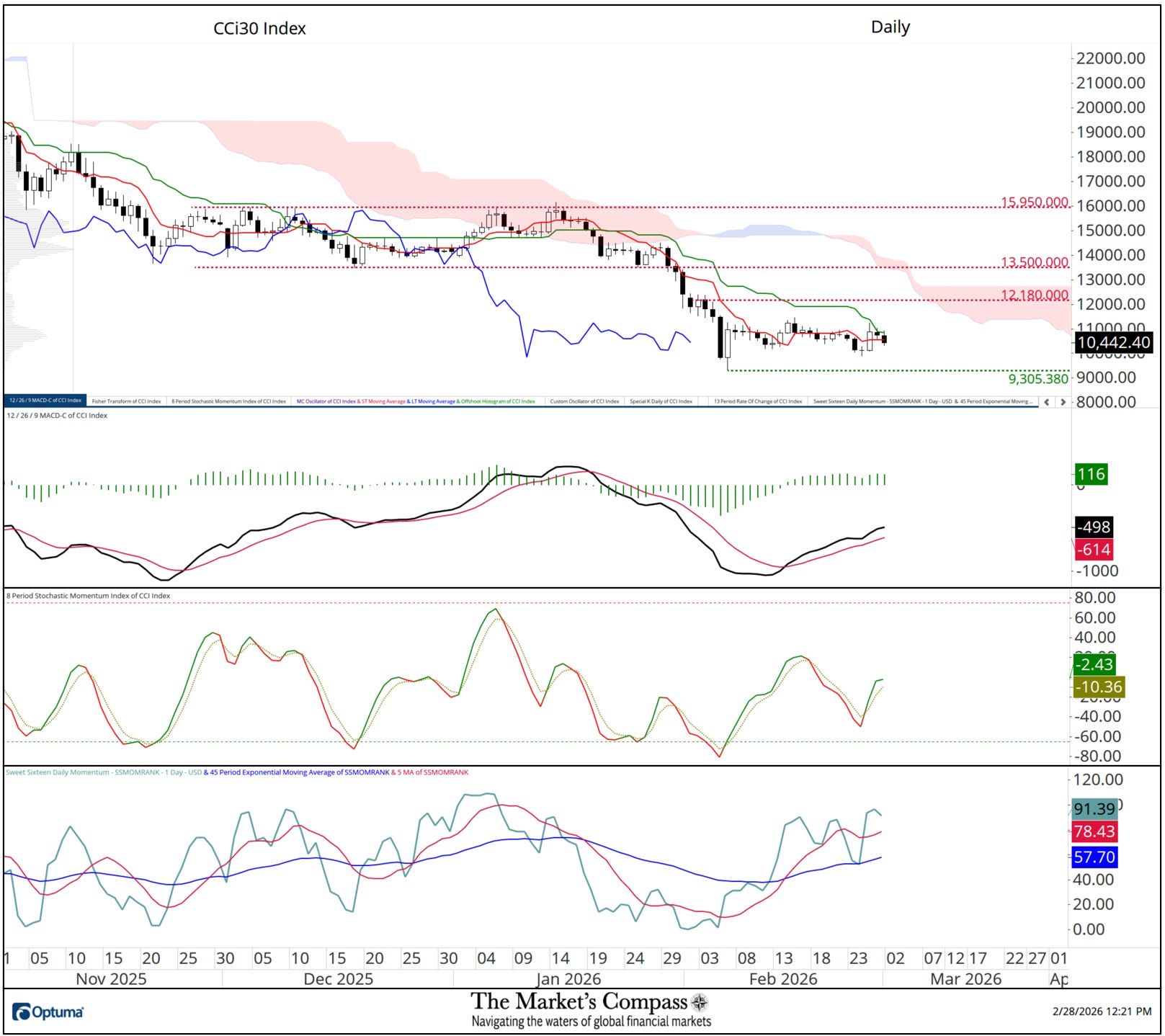The height and width of the screenshot is (1036, 1165).
Task: Click the 12/26/9 MACD-C panel title
Action: pos(57,416)
